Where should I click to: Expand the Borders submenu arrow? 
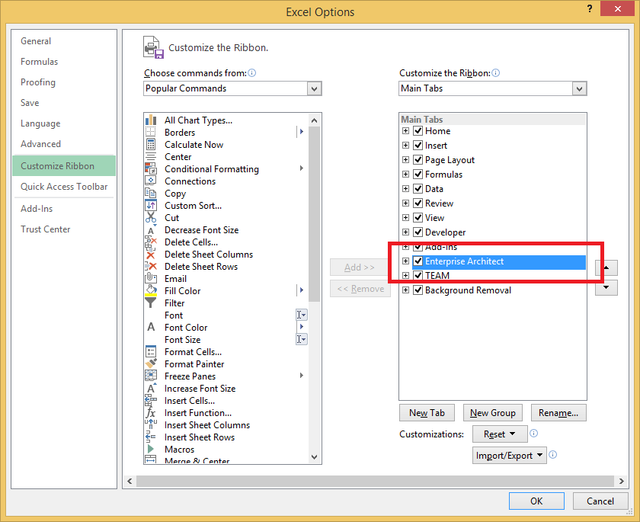click(301, 132)
